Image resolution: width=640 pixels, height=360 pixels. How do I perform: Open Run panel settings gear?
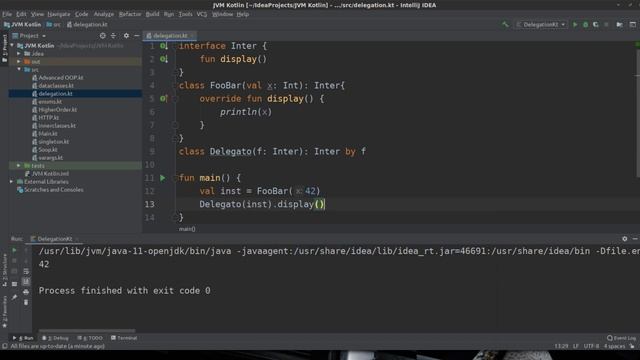click(x=624, y=239)
